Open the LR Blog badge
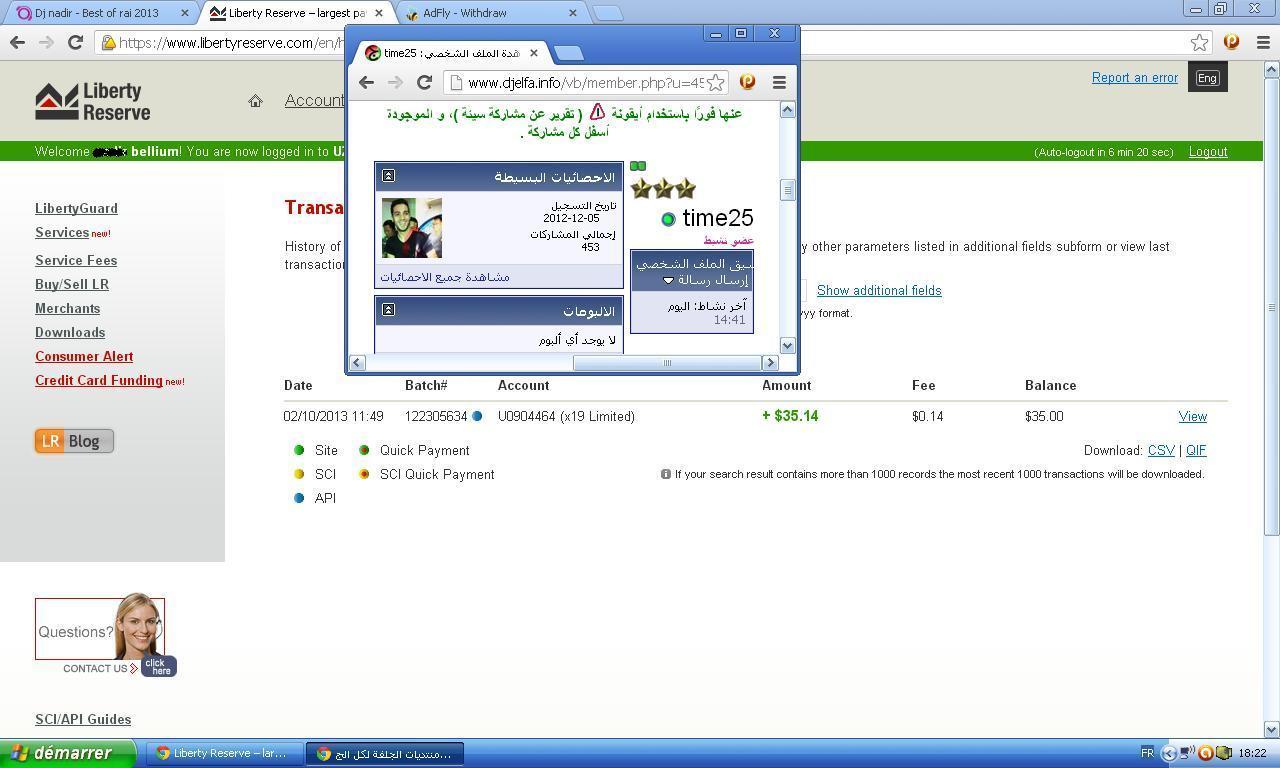The width and height of the screenshot is (1280, 768). 74,441
